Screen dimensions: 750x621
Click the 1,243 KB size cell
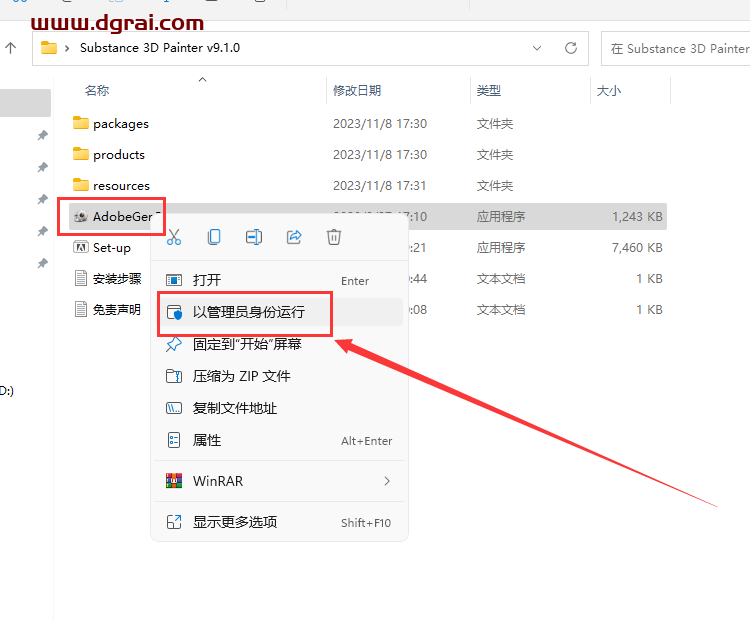coord(637,216)
